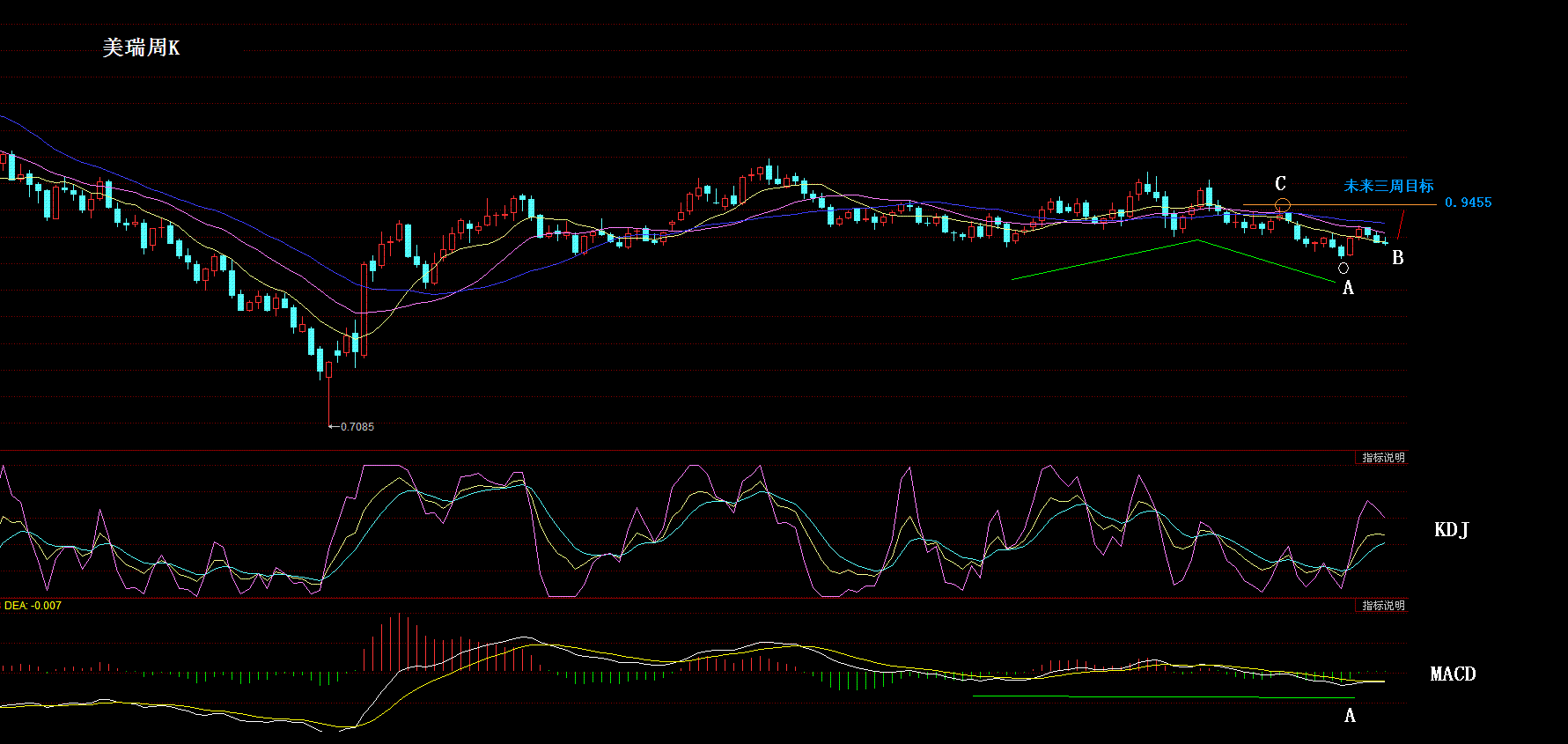This screenshot has width=1568, height=744.
Task: Select the 0.7085 low price label
Action: tap(357, 427)
